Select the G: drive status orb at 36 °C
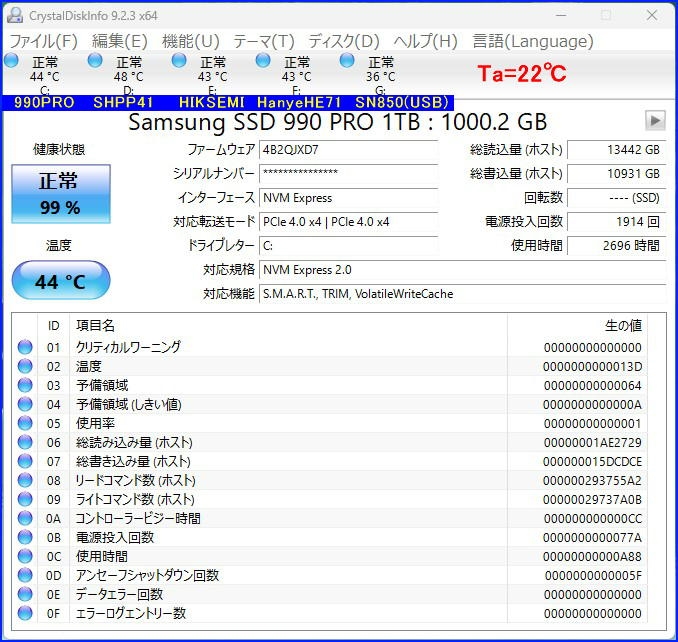 (x=347, y=60)
